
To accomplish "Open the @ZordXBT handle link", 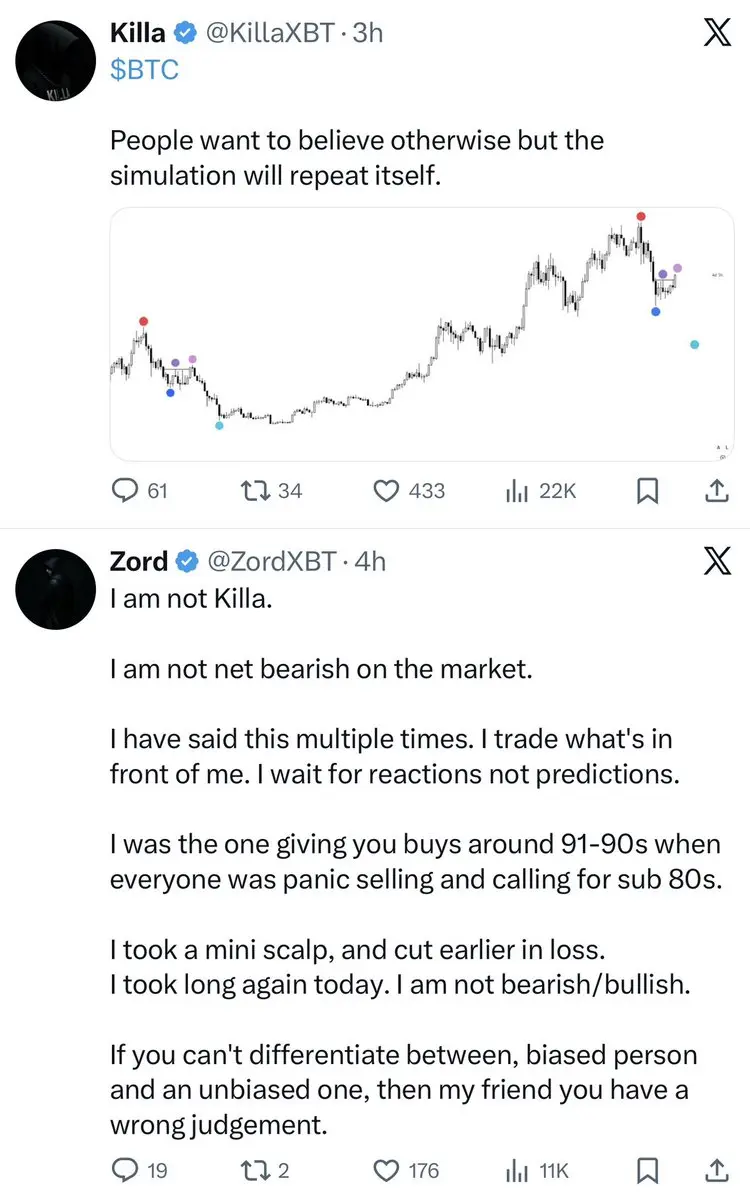I will (x=270, y=561).
